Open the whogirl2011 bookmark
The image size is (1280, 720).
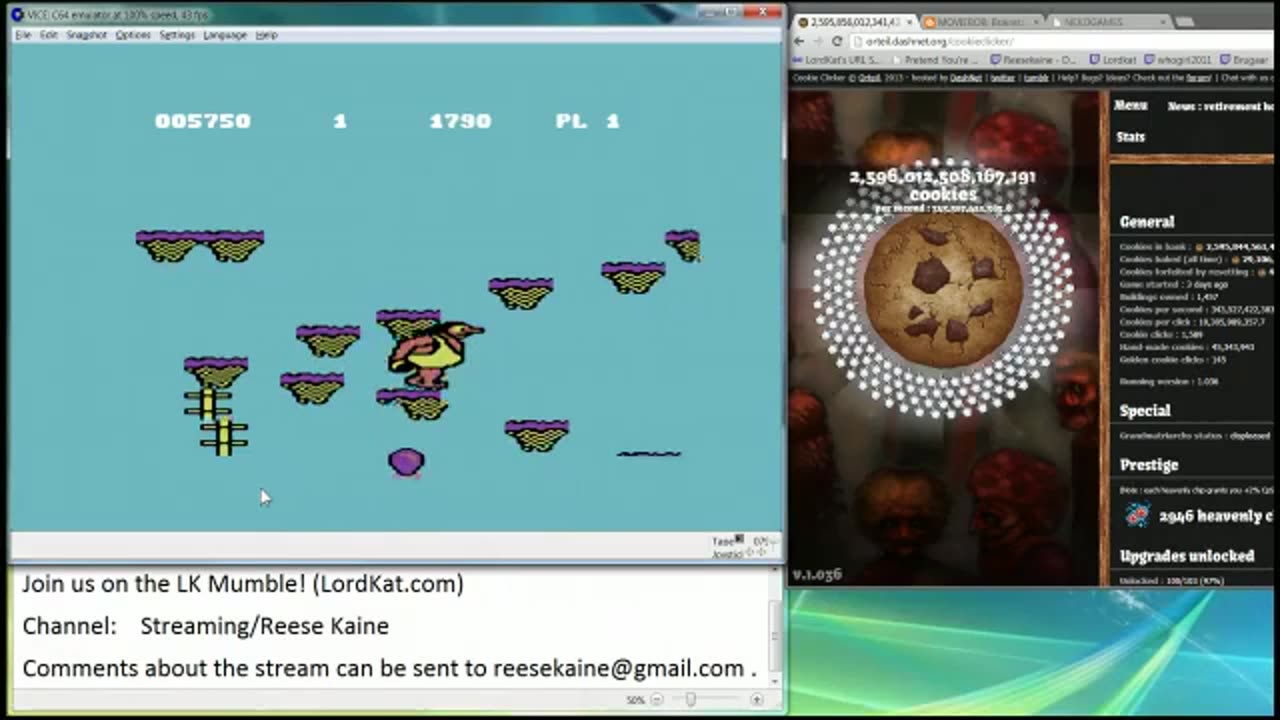click(x=1178, y=60)
